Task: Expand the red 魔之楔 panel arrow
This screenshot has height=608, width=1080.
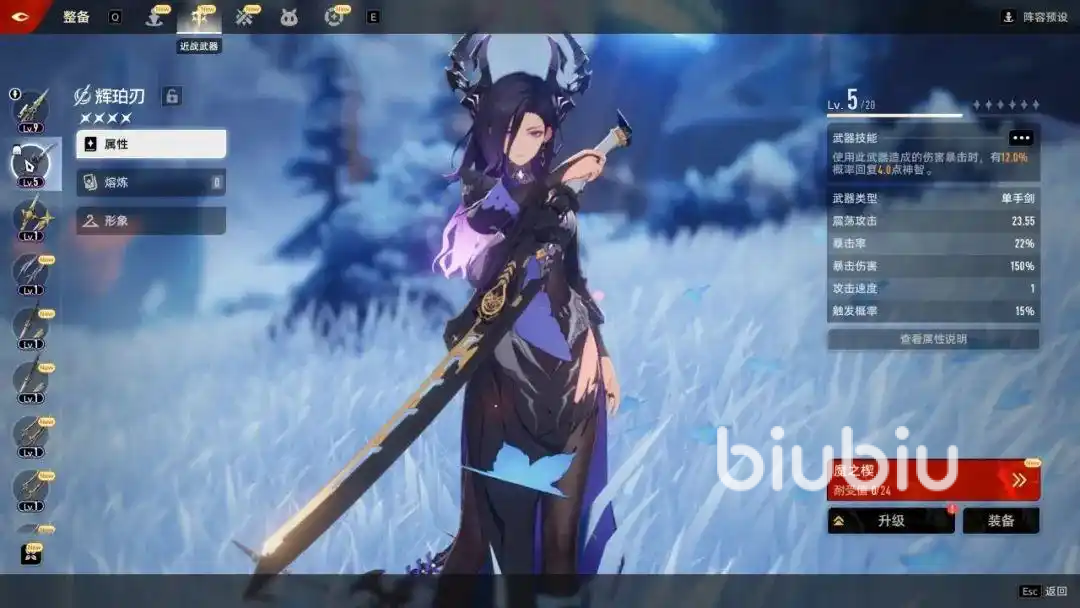Action: tap(1019, 480)
